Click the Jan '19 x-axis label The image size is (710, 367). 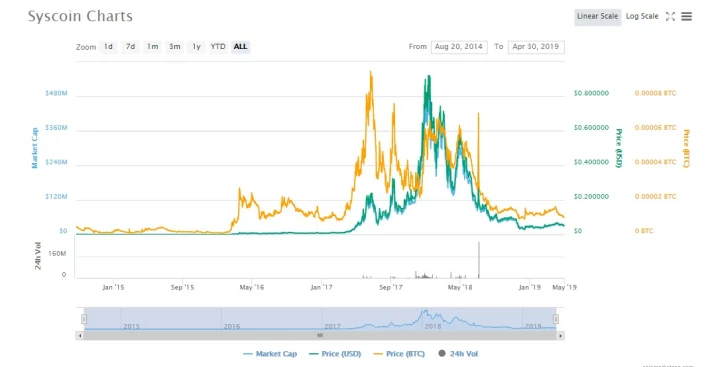point(529,287)
